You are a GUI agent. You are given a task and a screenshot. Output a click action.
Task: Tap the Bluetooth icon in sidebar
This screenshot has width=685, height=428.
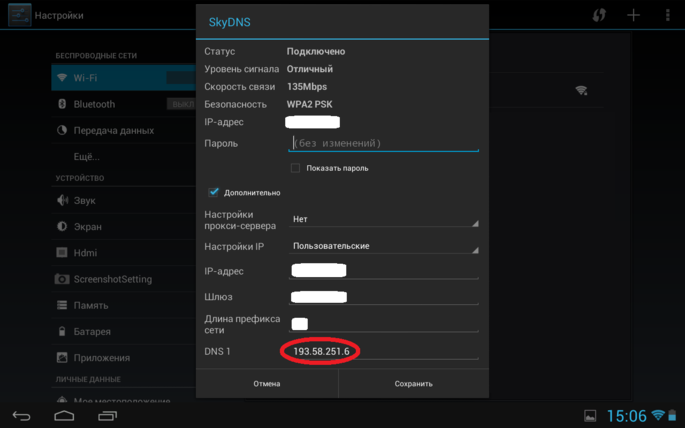pos(62,104)
